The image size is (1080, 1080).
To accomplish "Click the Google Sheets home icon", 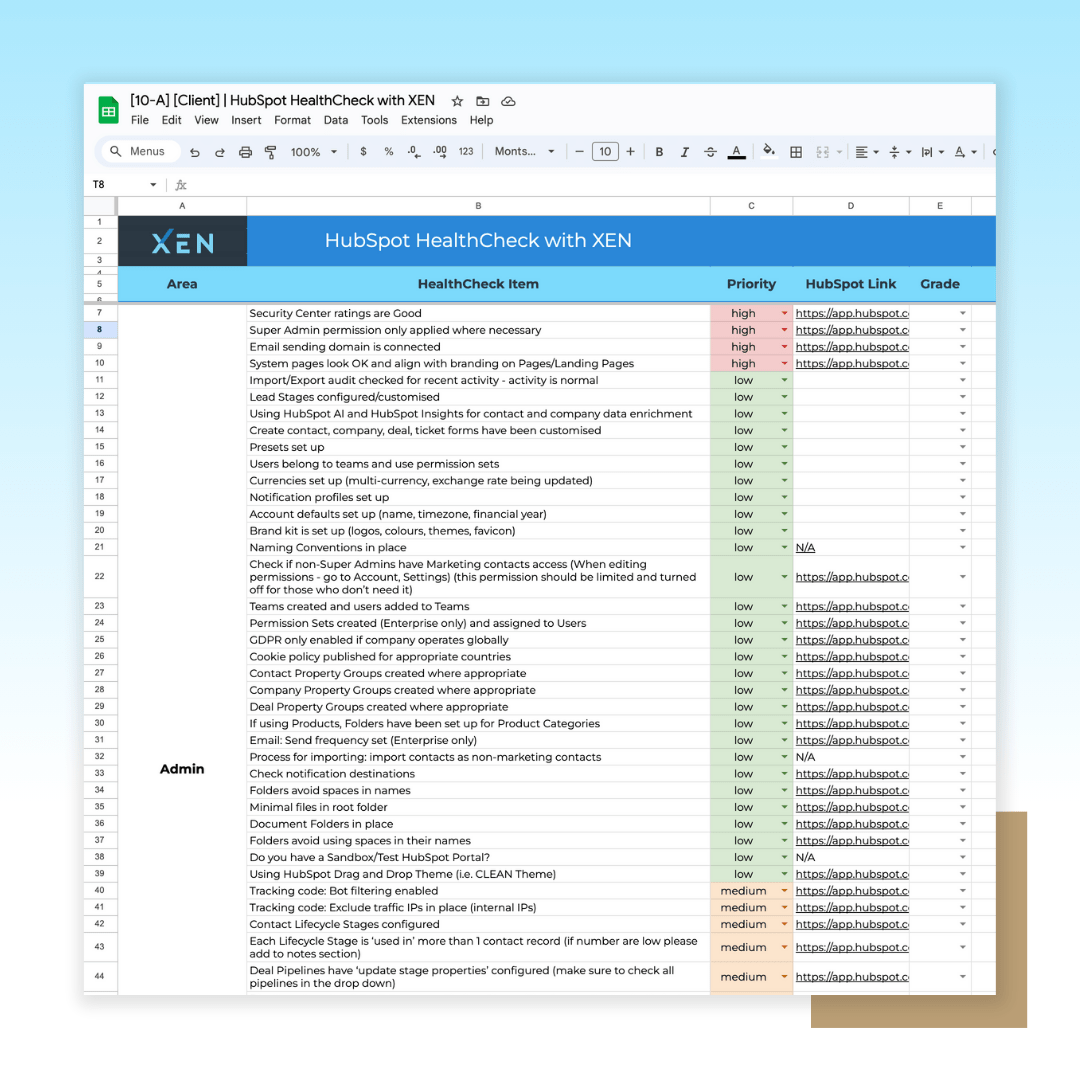I will tap(108, 110).
